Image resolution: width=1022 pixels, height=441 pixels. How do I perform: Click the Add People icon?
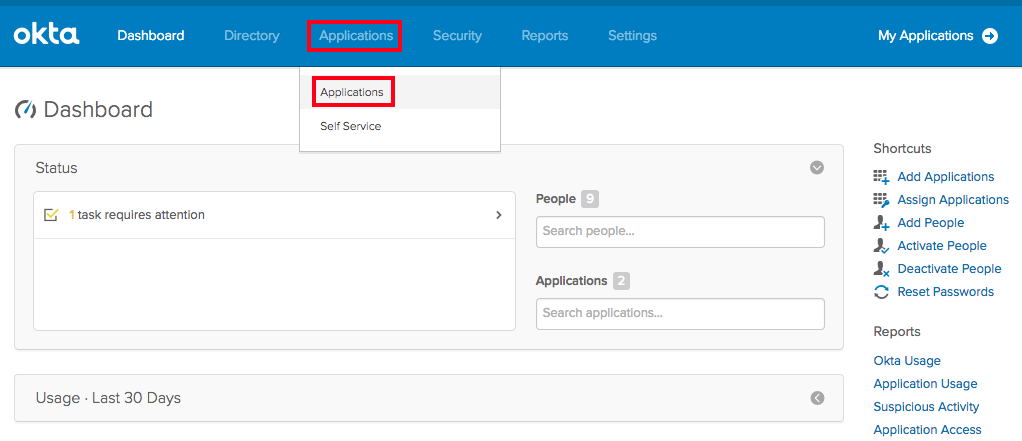(881, 223)
